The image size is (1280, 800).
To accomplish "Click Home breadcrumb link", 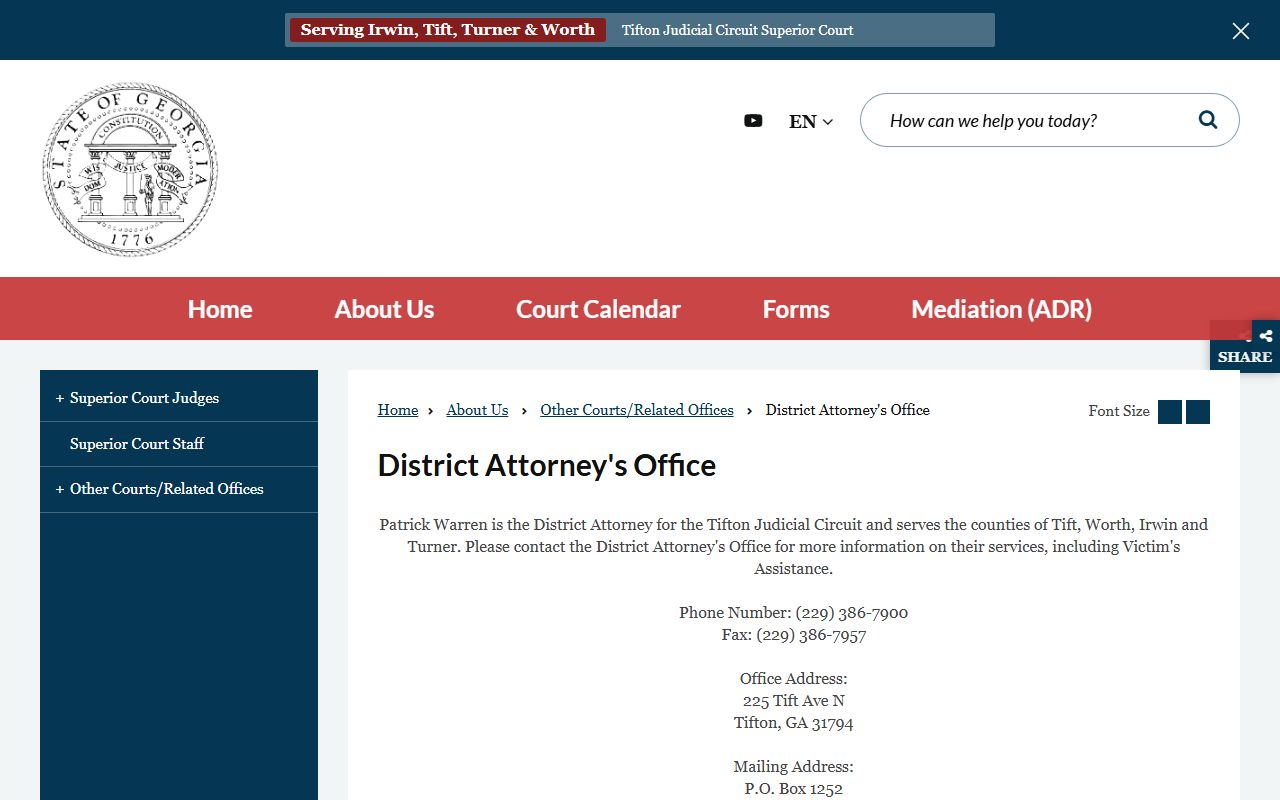I will click(398, 410).
